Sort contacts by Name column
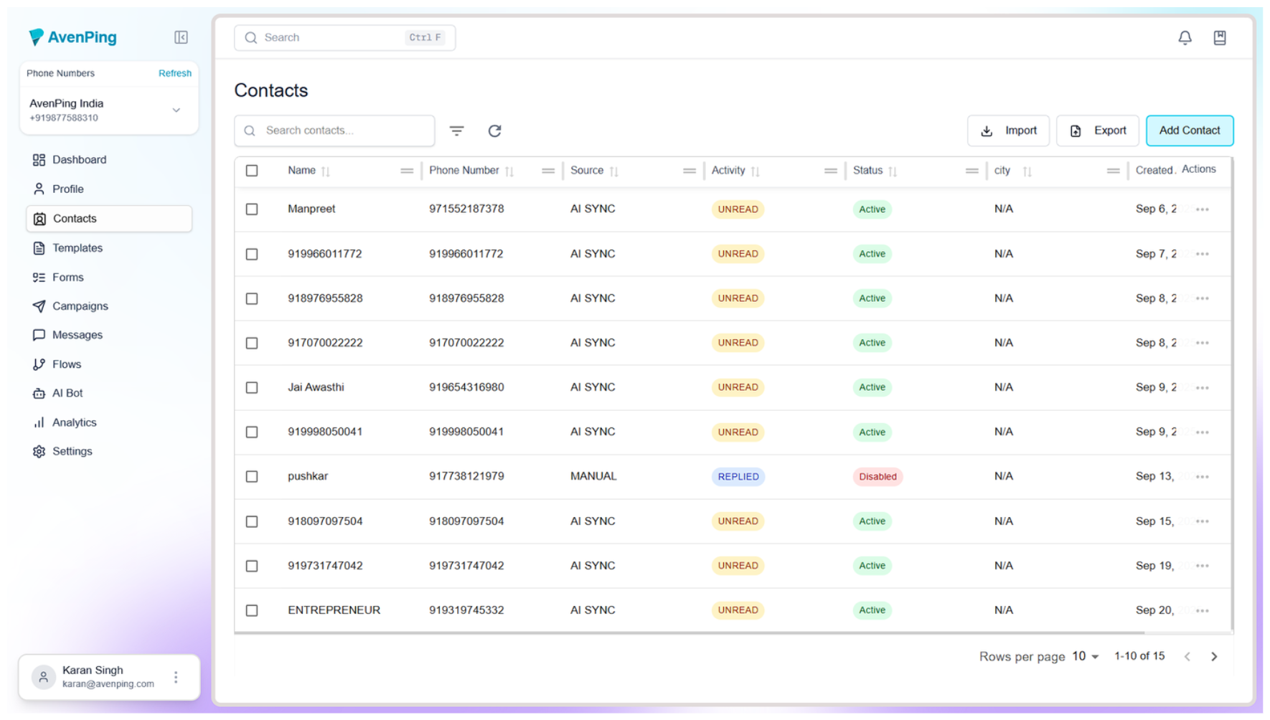Screen dimensions: 1270x720 [325, 171]
